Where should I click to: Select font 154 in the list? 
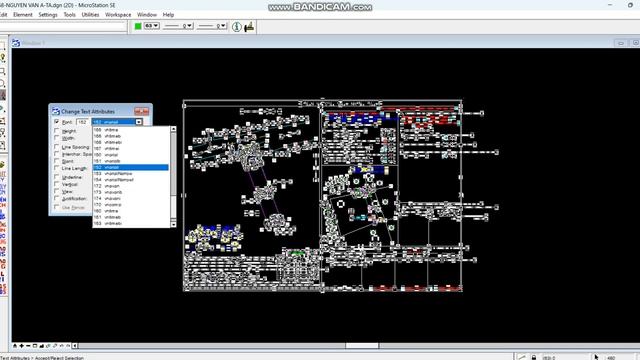click(131, 180)
